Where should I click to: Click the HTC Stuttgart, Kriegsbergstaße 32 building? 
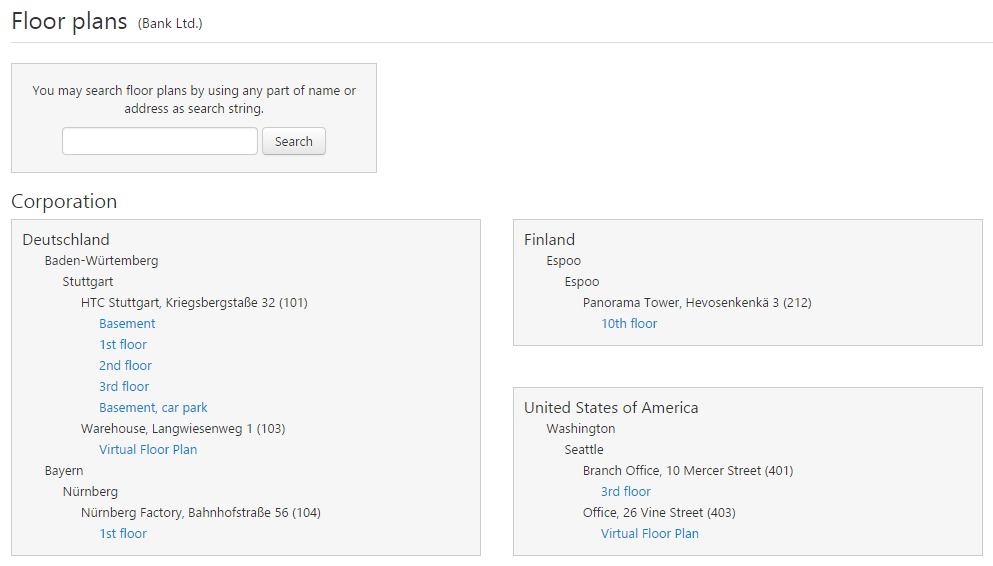[x=194, y=302]
